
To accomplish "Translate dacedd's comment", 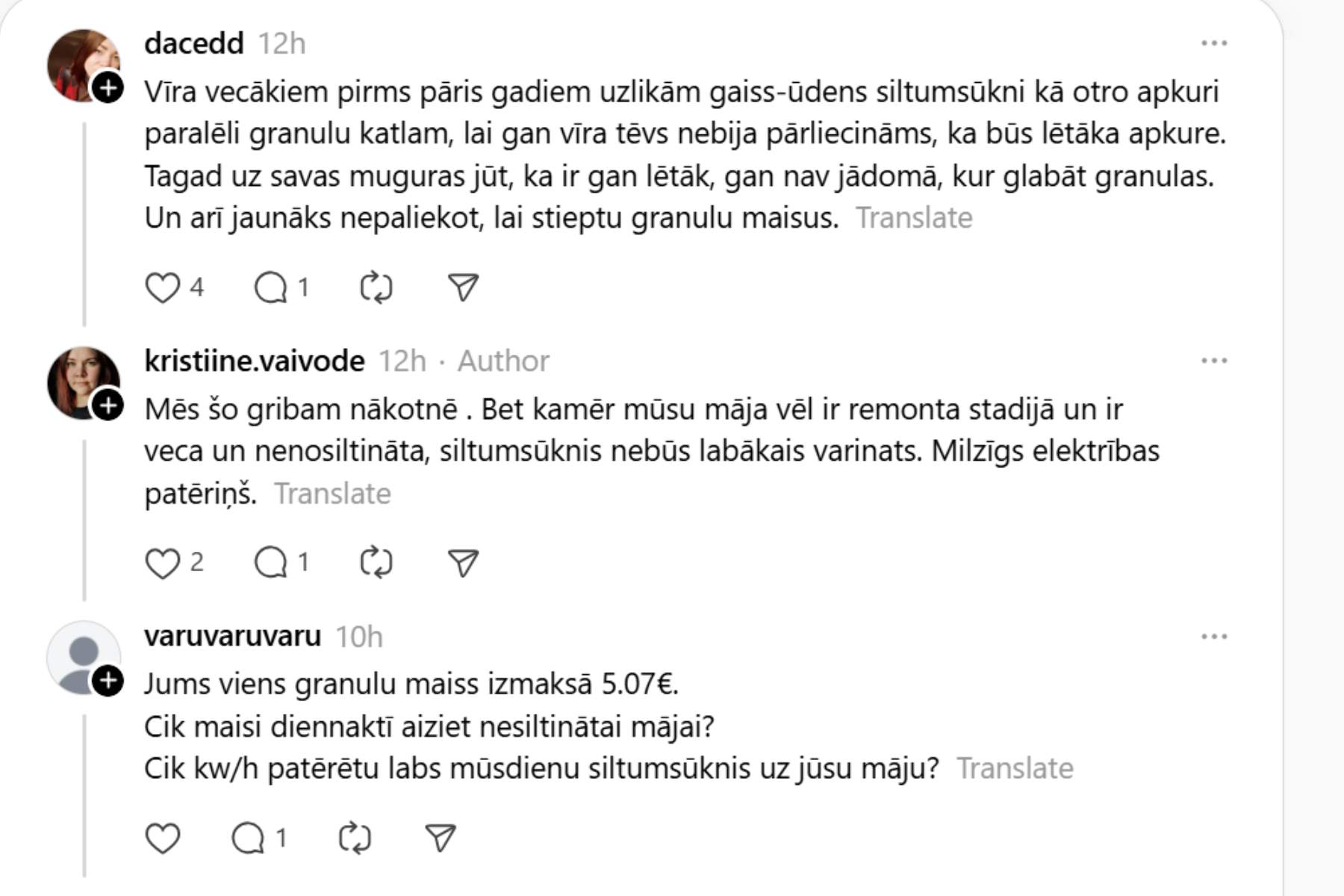I will [914, 218].
